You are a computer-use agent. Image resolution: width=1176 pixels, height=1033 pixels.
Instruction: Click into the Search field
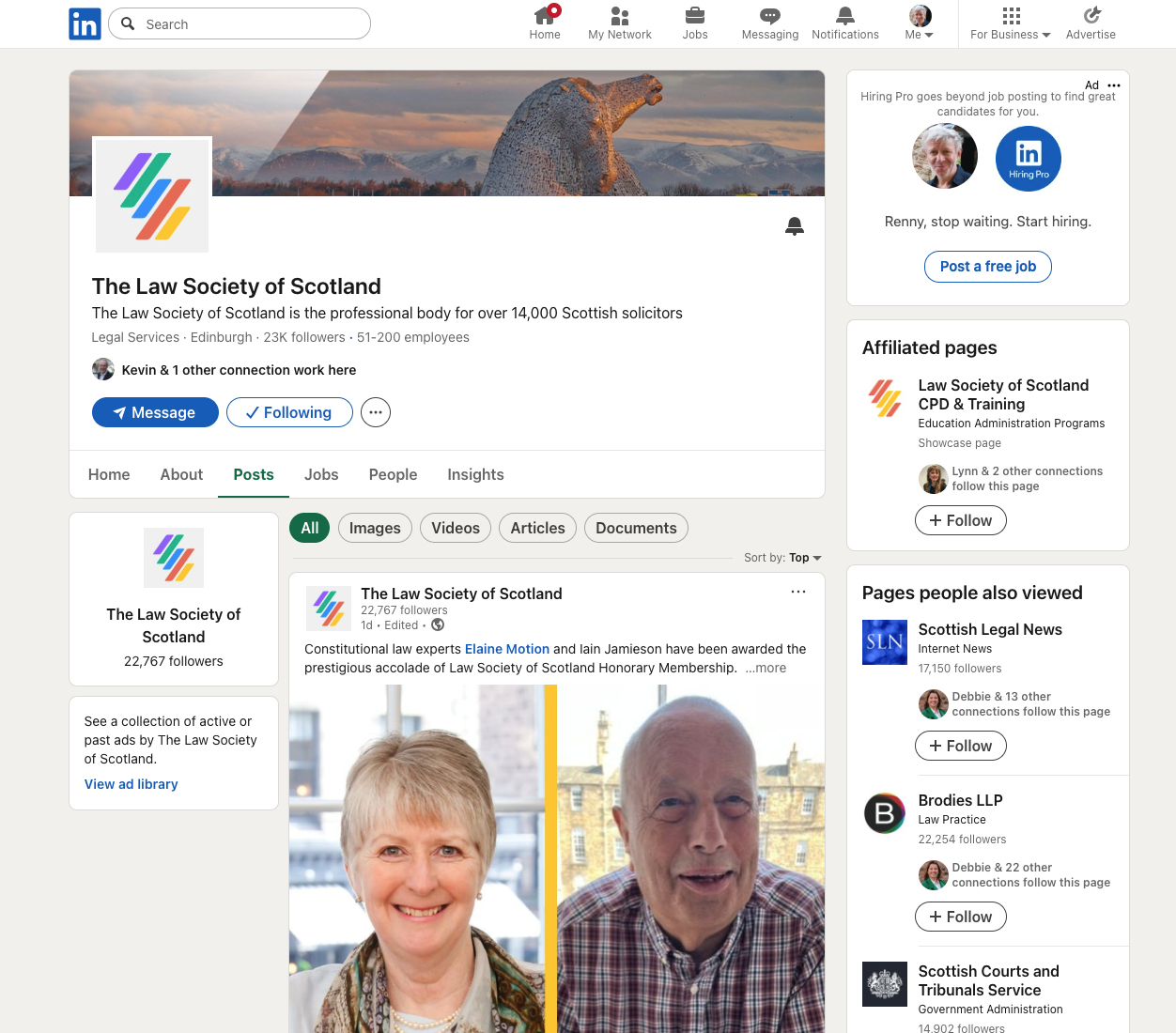[240, 23]
